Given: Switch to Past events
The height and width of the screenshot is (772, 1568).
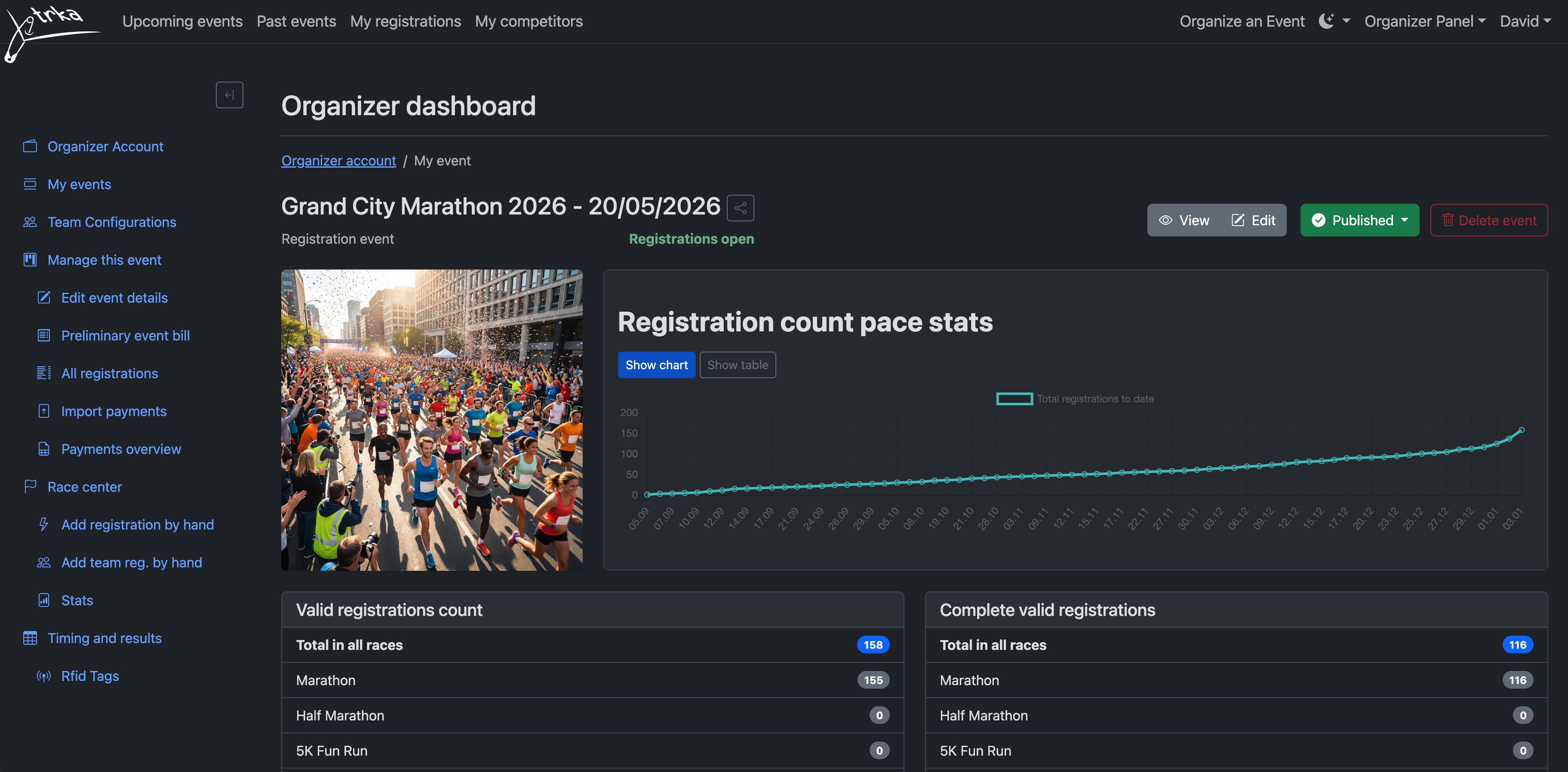Looking at the screenshot, I should 296,21.
